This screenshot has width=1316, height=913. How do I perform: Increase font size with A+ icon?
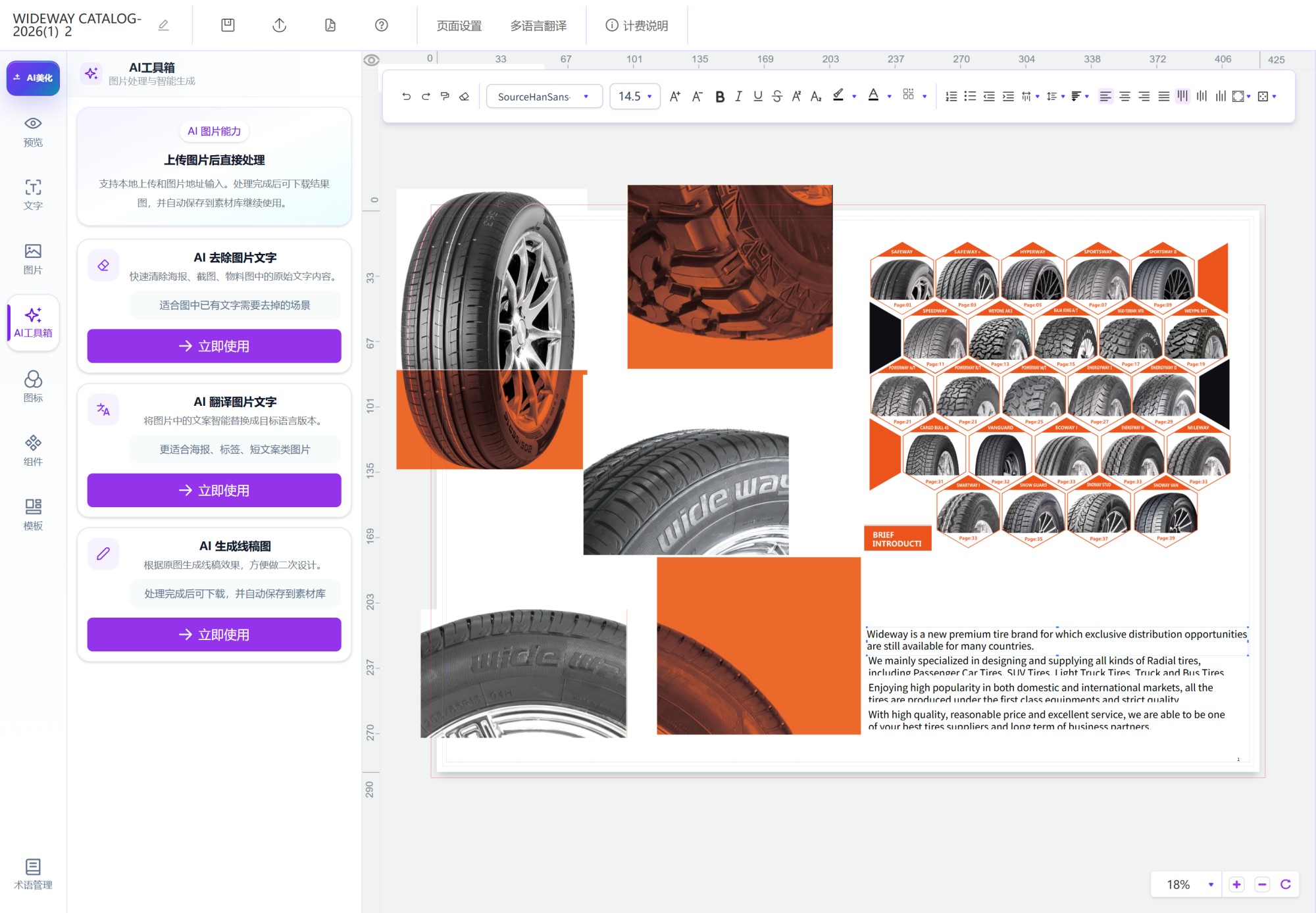pyautogui.click(x=674, y=97)
